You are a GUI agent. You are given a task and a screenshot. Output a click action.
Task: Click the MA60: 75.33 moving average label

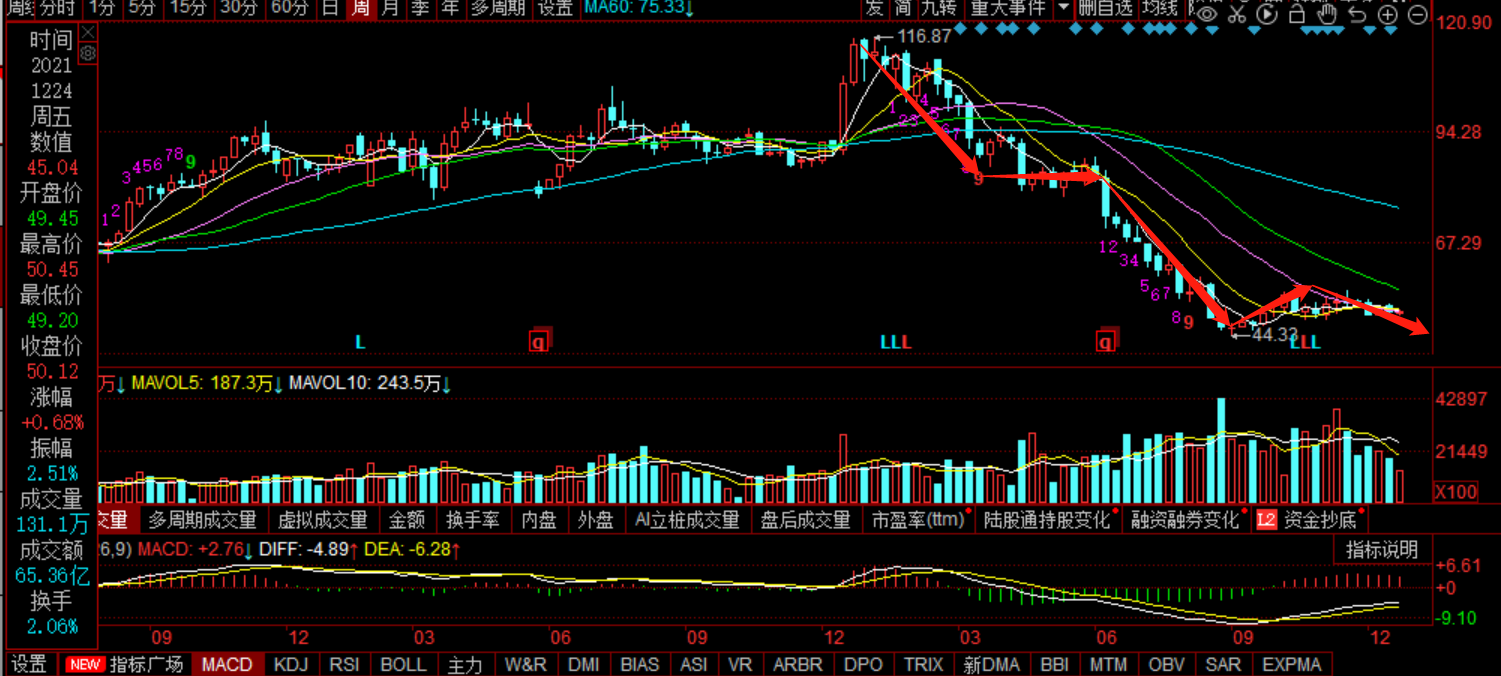(639, 8)
